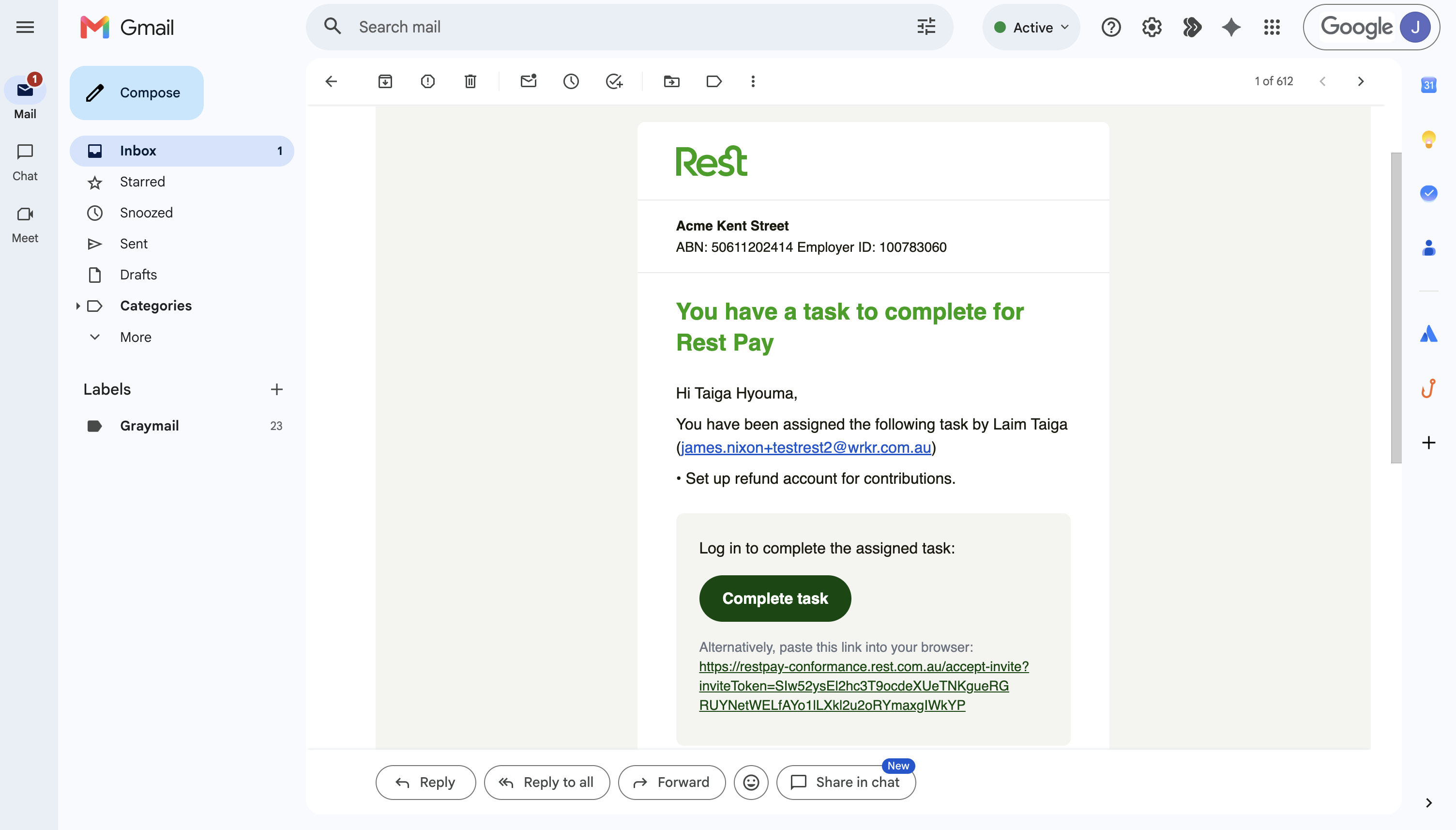Viewport: 1456px width, 830px height.
Task: Expand the More menu in the sidebar
Action: tap(136, 337)
